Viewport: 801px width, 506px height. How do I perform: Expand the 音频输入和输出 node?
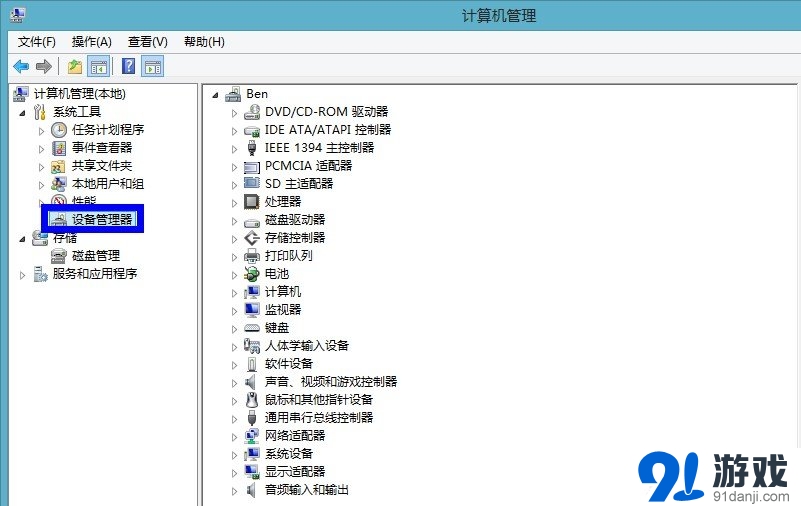[234, 491]
